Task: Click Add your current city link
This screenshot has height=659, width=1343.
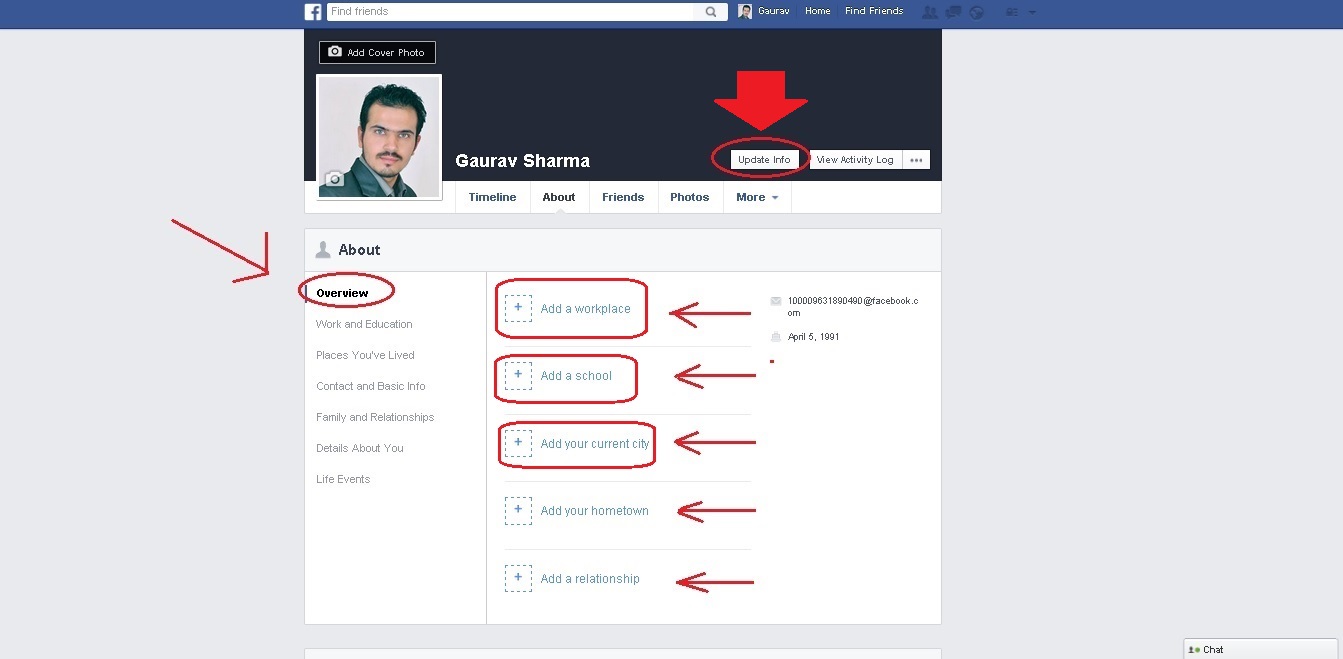Action: point(595,444)
